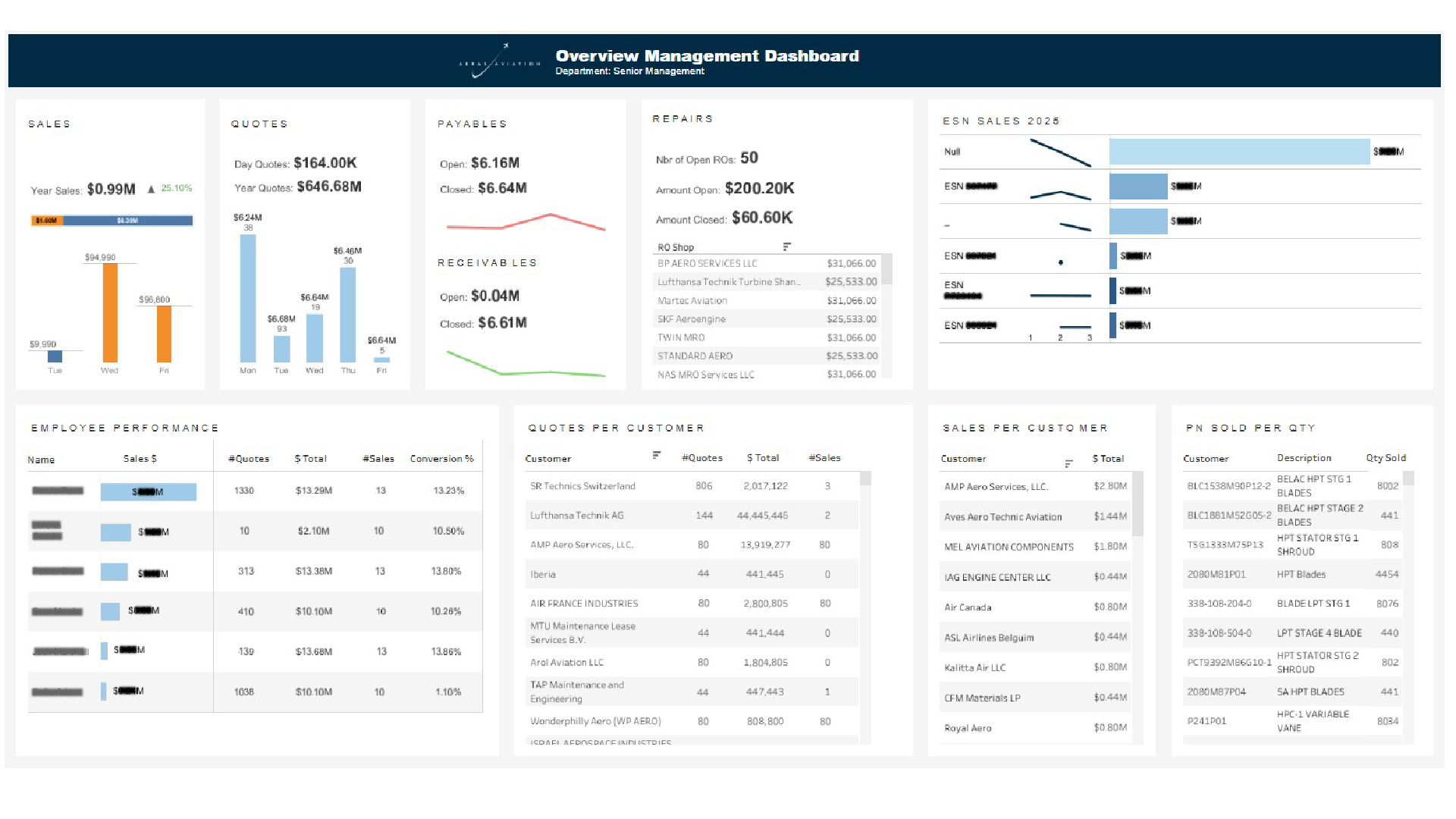Click sort icon next to RO Shop header

[787, 246]
